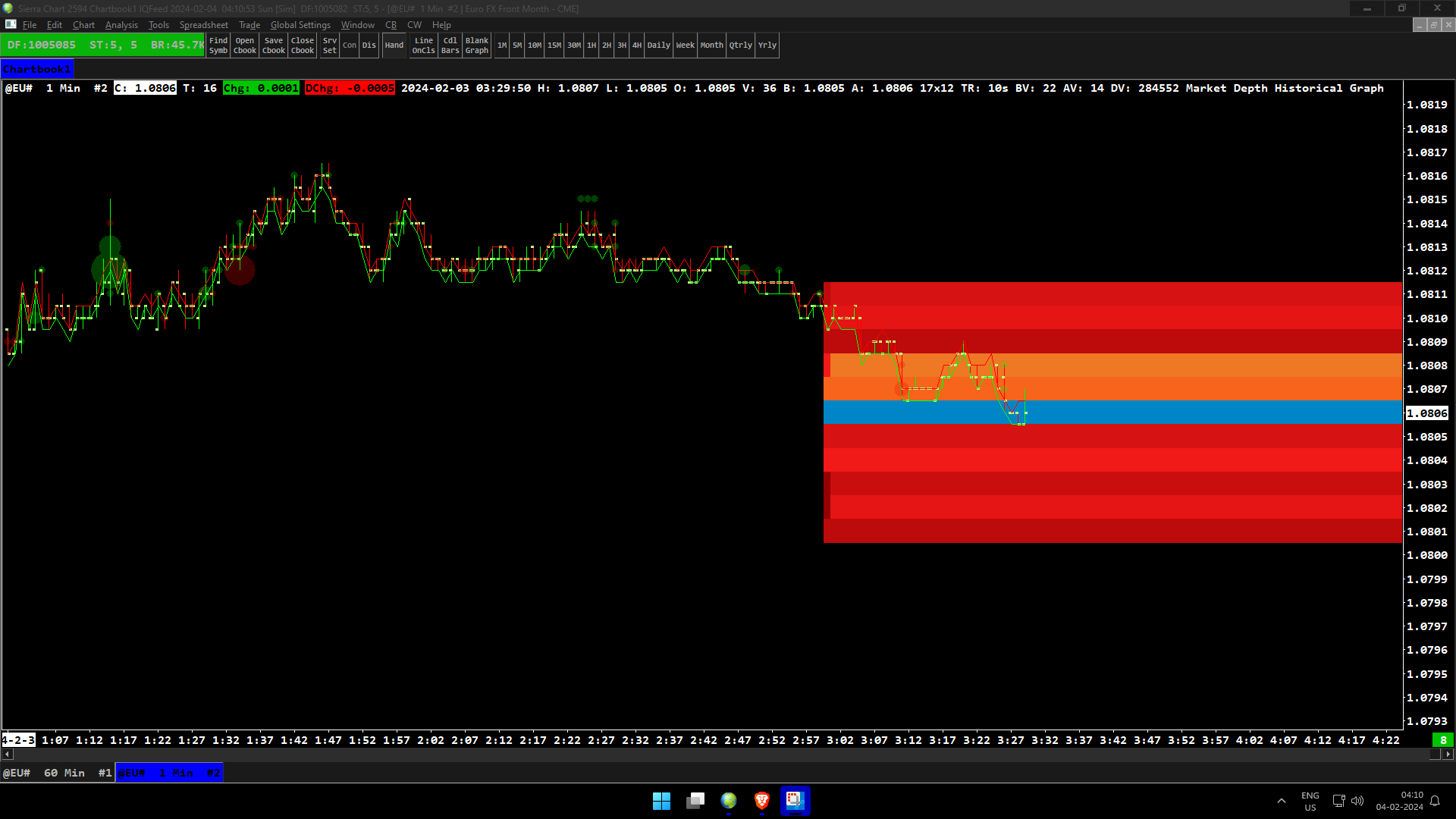Switch to @EU# 60 Min #1 chart tab
This screenshot has height=819, width=1456.
tap(58, 773)
